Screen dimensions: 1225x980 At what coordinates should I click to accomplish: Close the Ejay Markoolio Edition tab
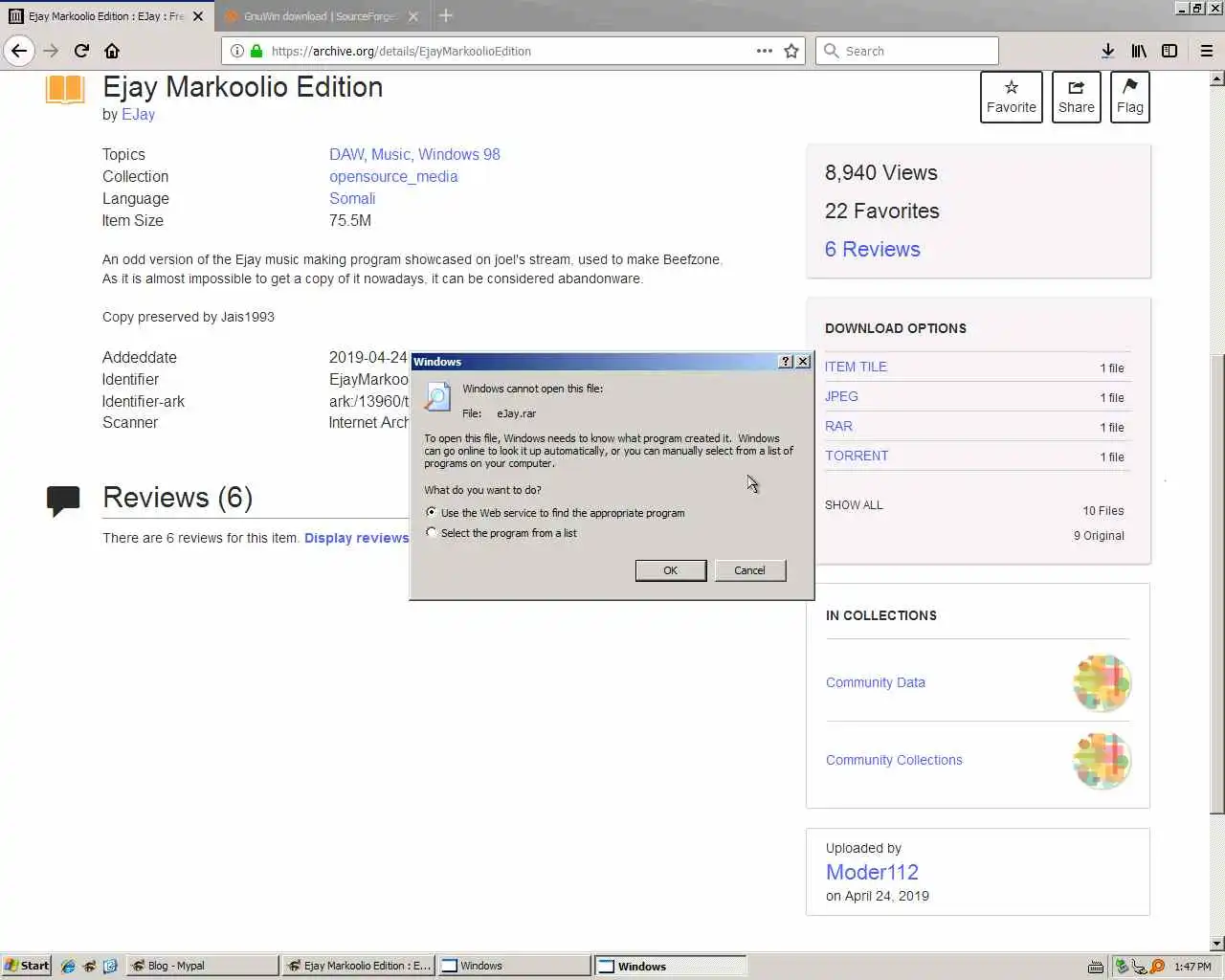pos(198,16)
